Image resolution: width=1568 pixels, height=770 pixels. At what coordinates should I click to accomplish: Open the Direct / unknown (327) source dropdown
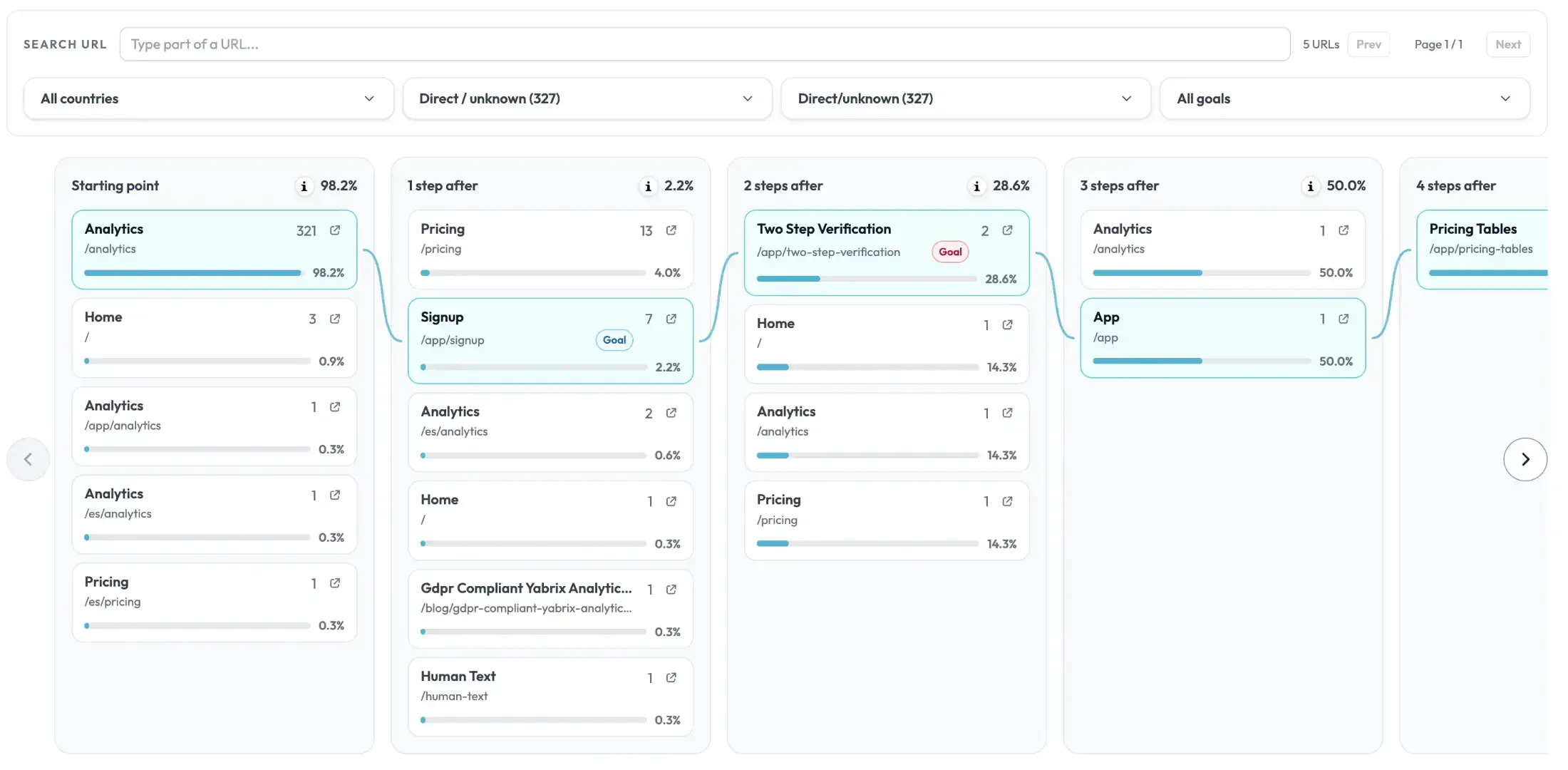(587, 98)
